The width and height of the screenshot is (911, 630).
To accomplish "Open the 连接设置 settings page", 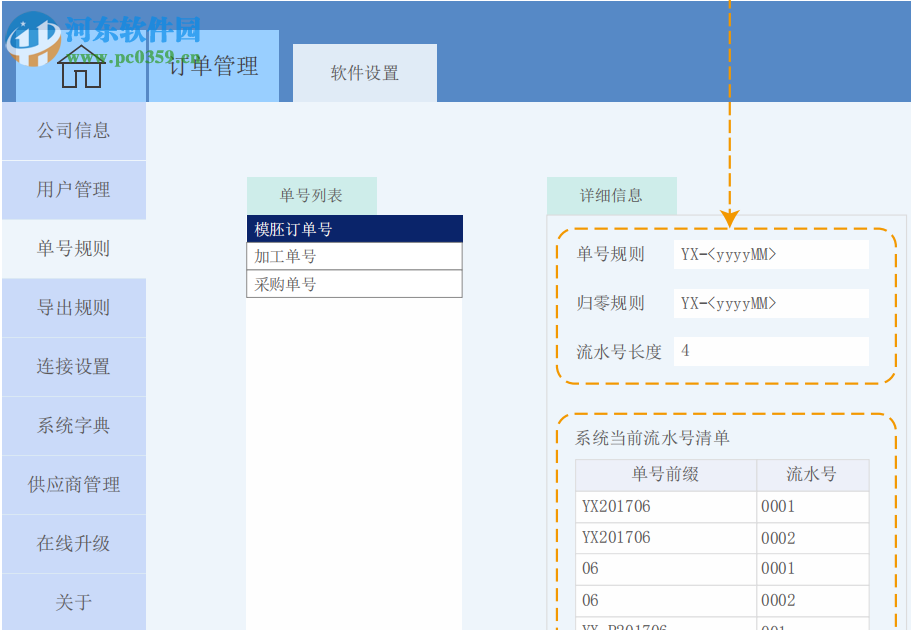I will click(72, 367).
